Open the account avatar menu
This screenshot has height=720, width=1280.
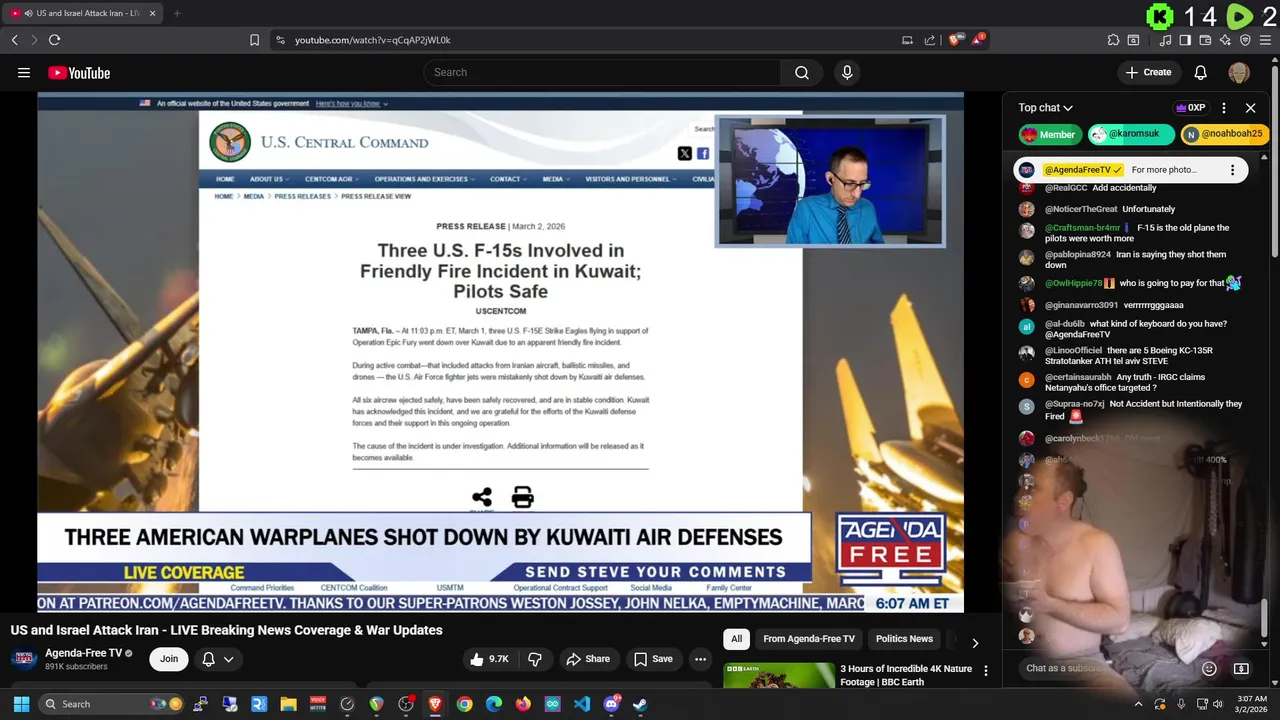click(x=1239, y=72)
